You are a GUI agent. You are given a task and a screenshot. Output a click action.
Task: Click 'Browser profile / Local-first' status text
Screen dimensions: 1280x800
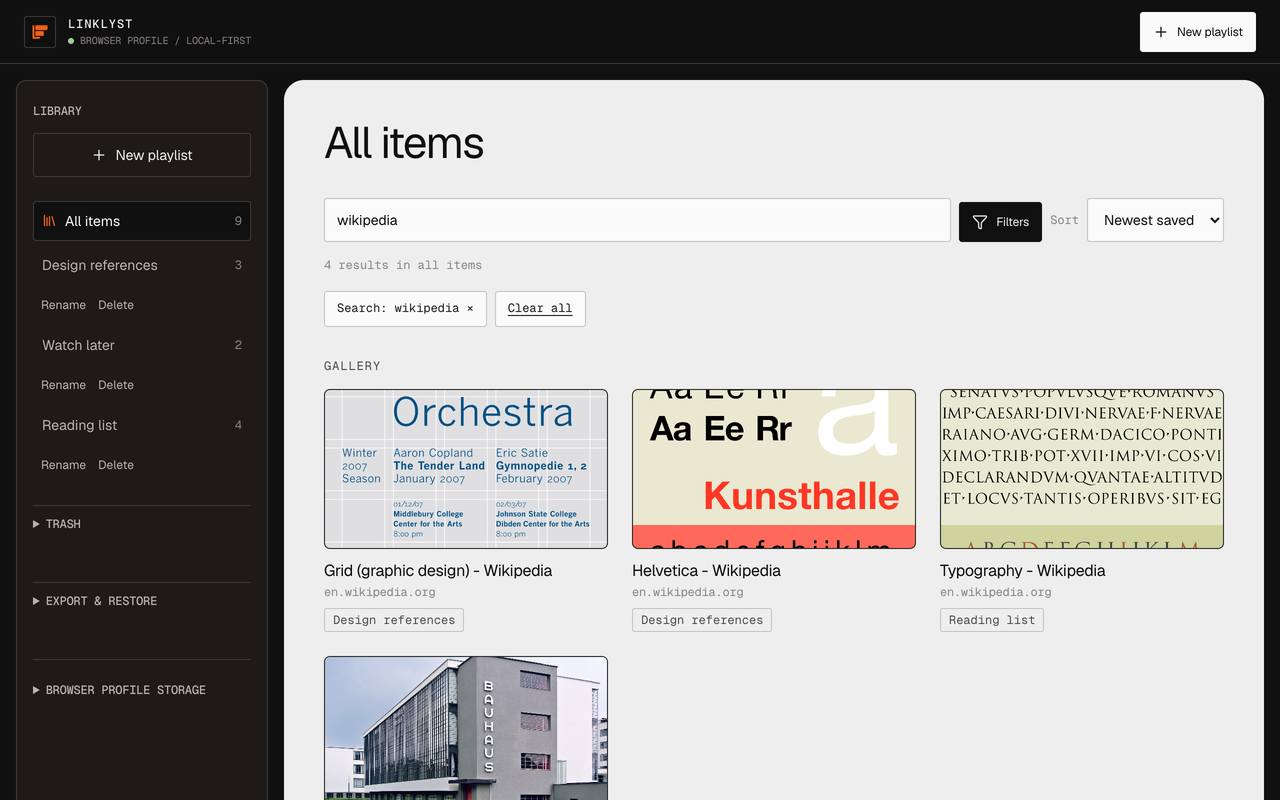tap(165, 41)
